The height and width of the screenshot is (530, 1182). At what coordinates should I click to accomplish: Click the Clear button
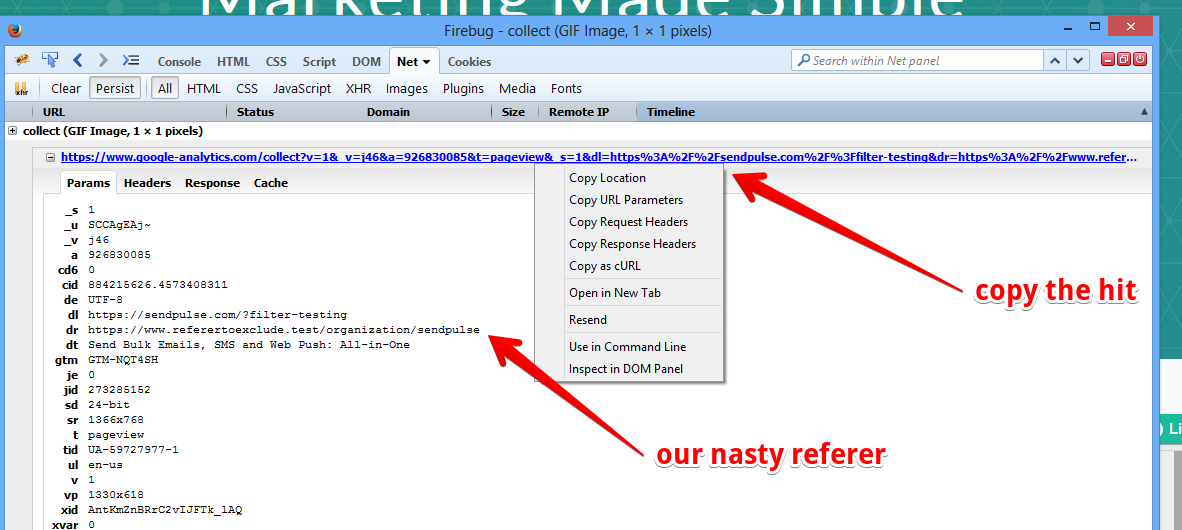point(66,88)
